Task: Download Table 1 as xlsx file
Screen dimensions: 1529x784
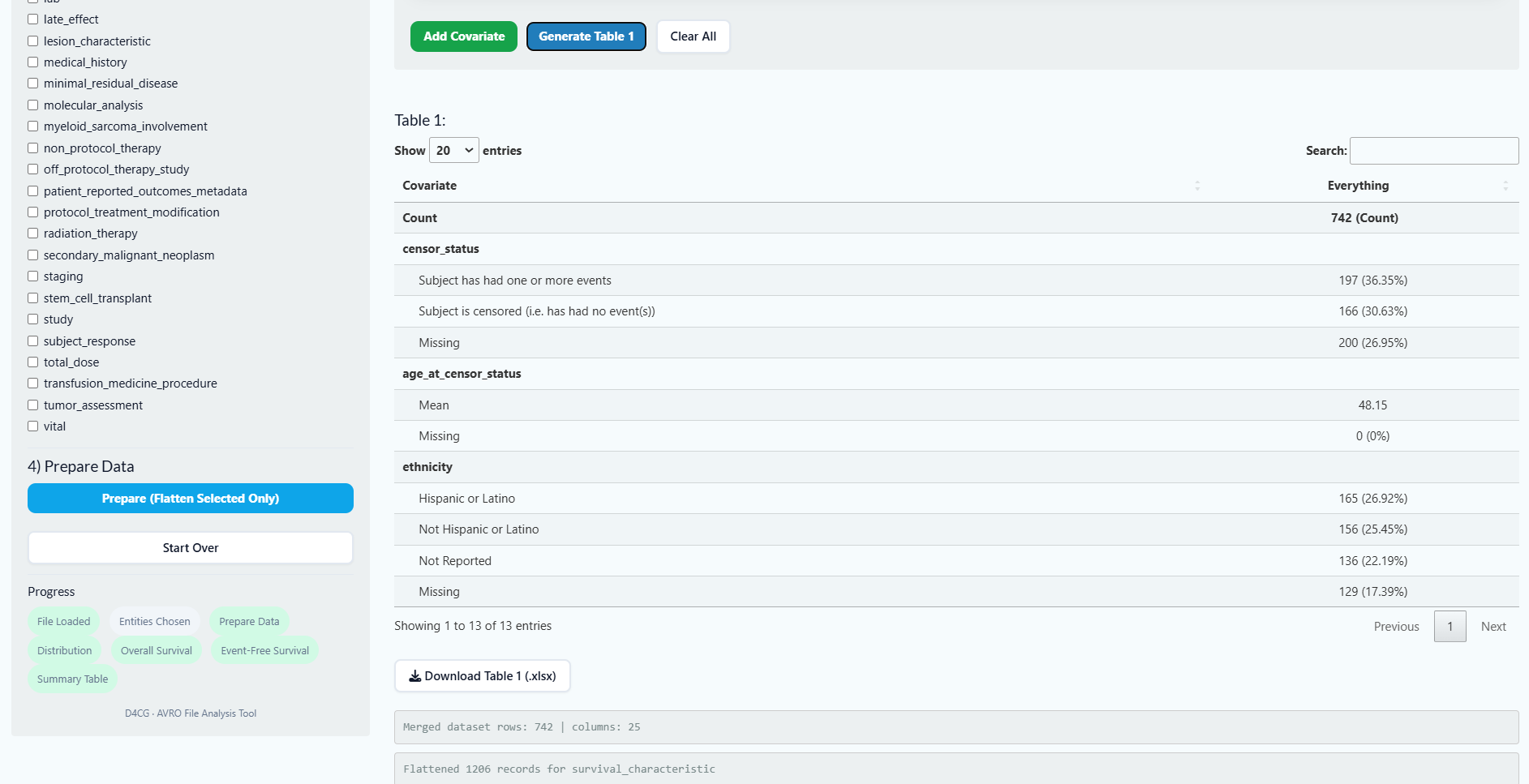Action: [482, 676]
